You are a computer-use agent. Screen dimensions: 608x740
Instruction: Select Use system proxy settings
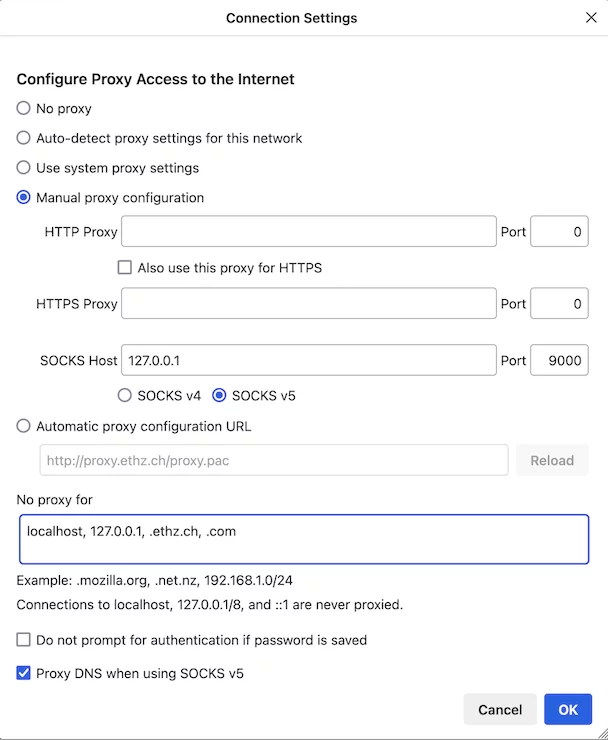pyautogui.click(x=24, y=168)
